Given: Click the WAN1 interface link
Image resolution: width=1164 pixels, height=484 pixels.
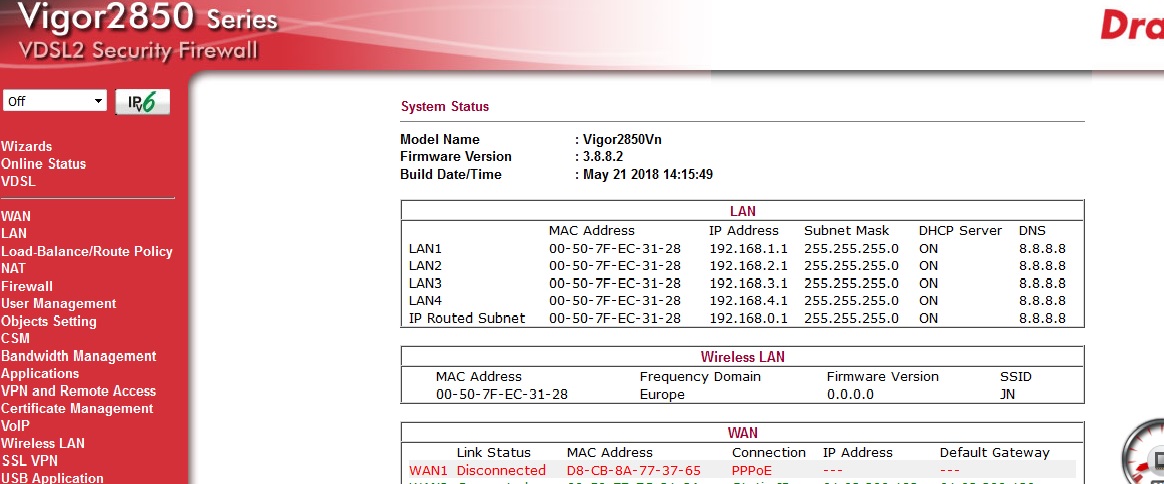Looking at the screenshot, I should click(x=428, y=470).
